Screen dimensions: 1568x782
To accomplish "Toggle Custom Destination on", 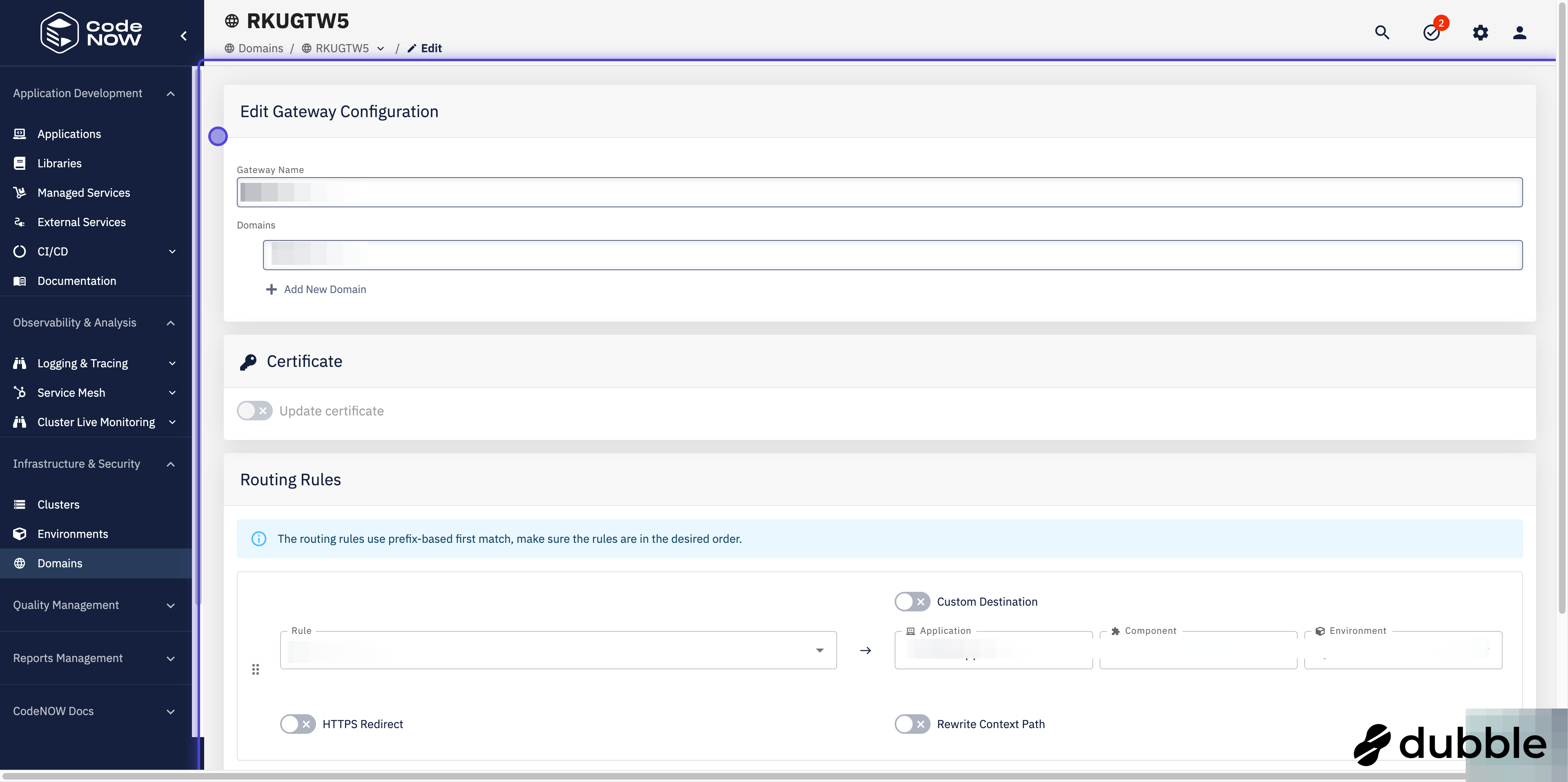I will pos(912,602).
